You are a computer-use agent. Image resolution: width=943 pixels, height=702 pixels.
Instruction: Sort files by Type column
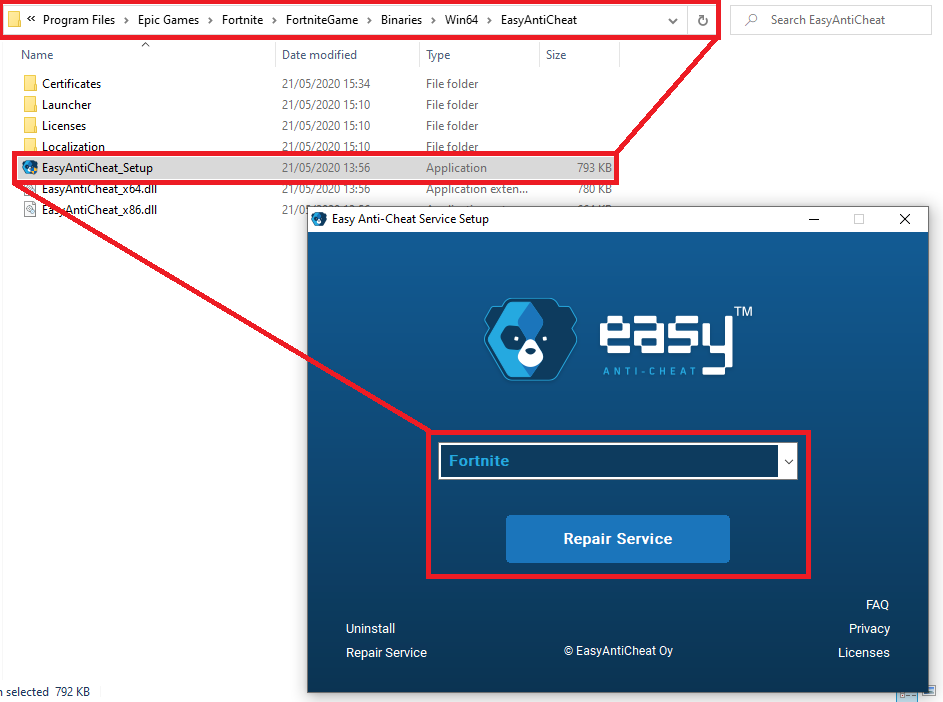tap(438, 55)
